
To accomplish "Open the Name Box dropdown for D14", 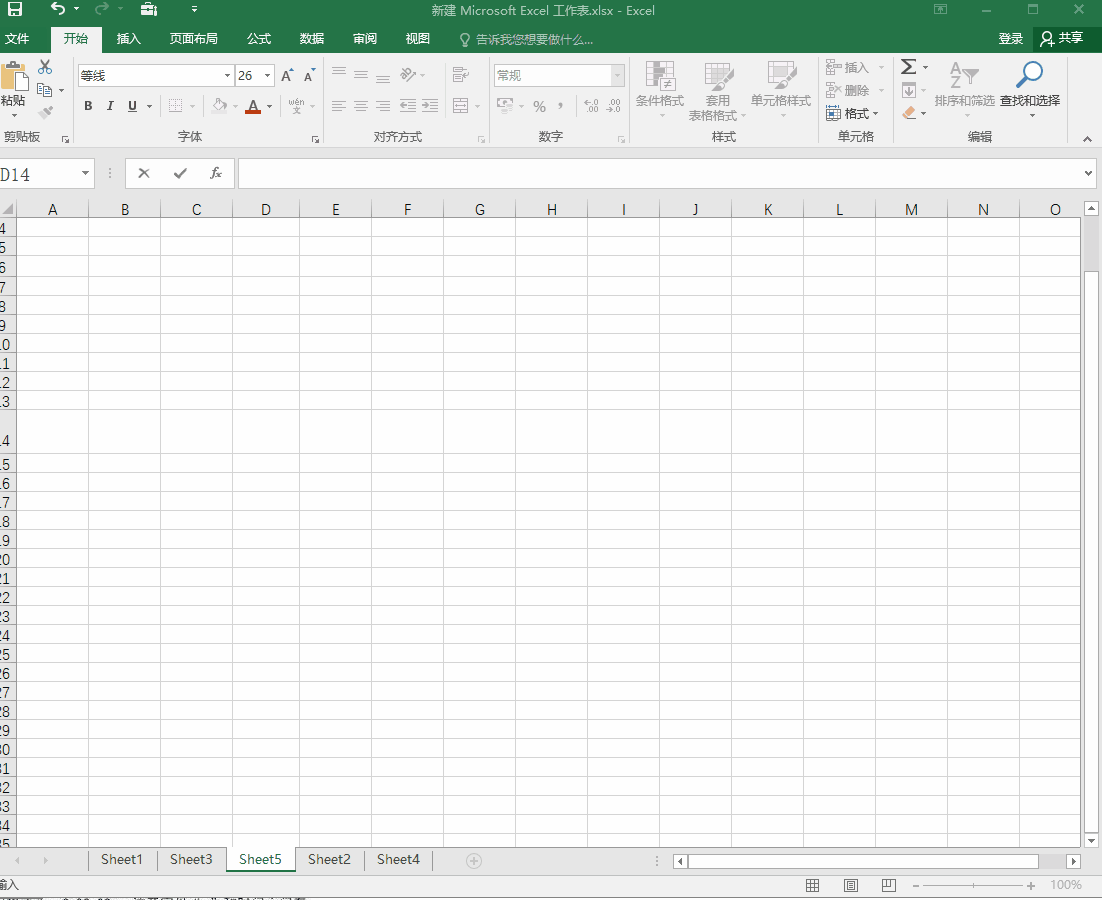I will (x=85, y=173).
